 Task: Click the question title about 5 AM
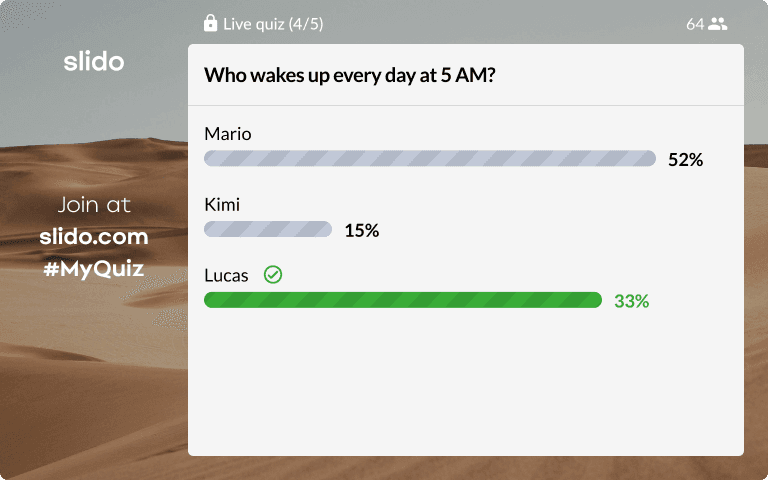tap(350, 75)
